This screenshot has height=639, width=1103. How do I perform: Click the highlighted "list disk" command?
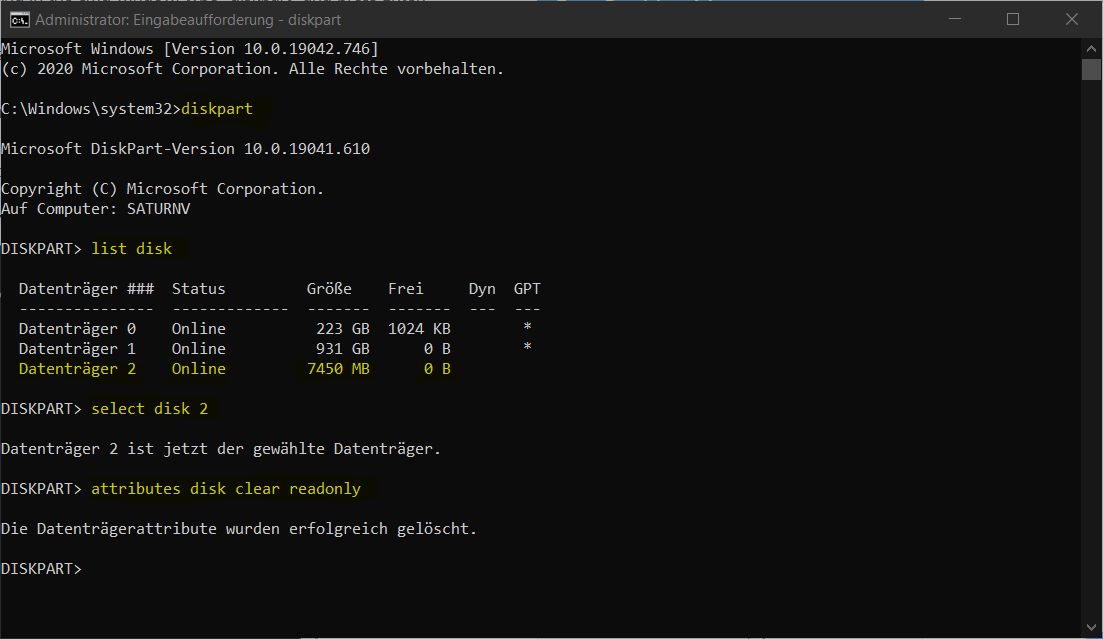click(x=132, y=248)
